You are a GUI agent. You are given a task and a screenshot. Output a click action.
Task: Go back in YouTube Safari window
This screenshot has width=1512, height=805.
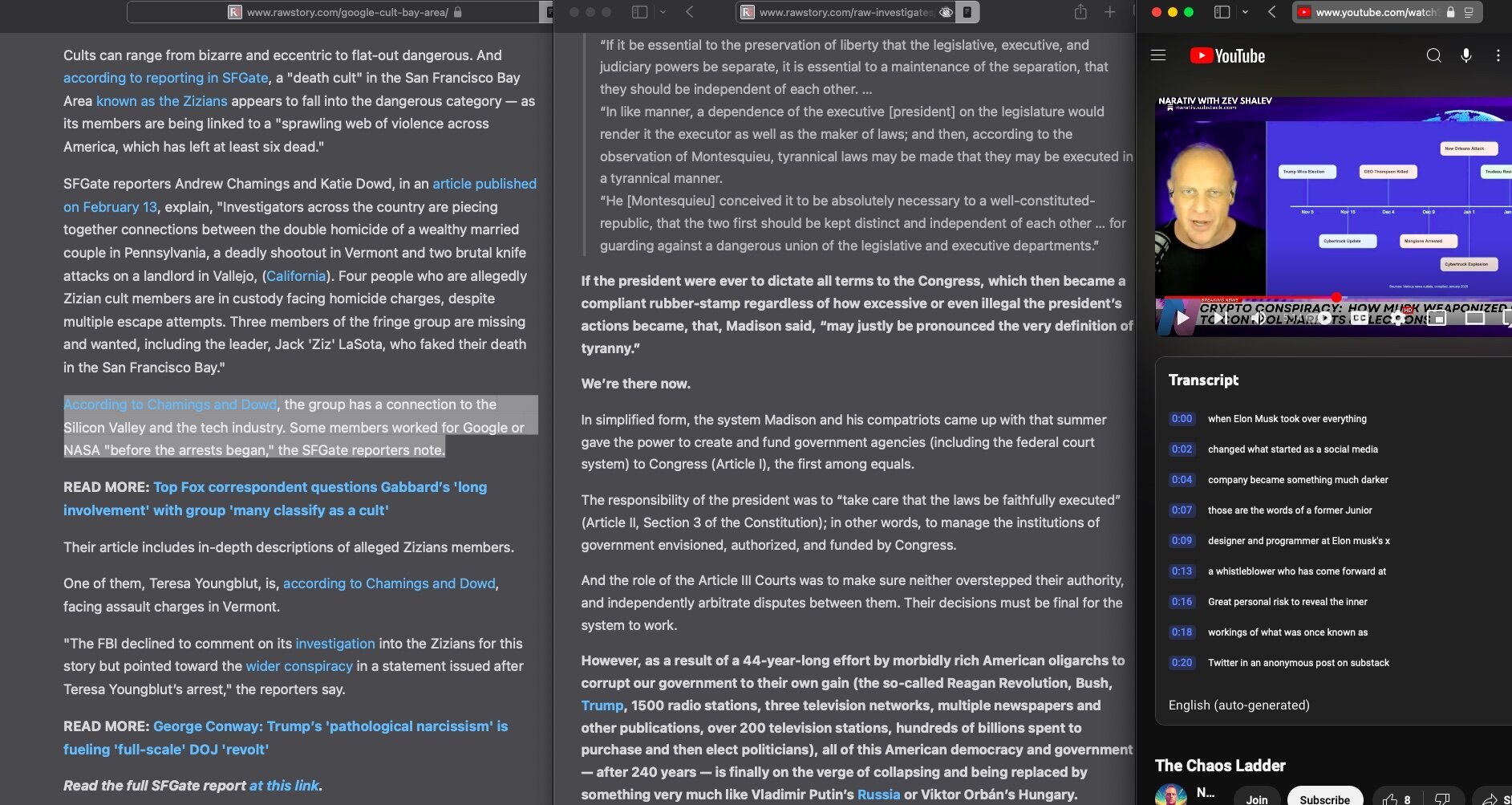pos(1271,12)
